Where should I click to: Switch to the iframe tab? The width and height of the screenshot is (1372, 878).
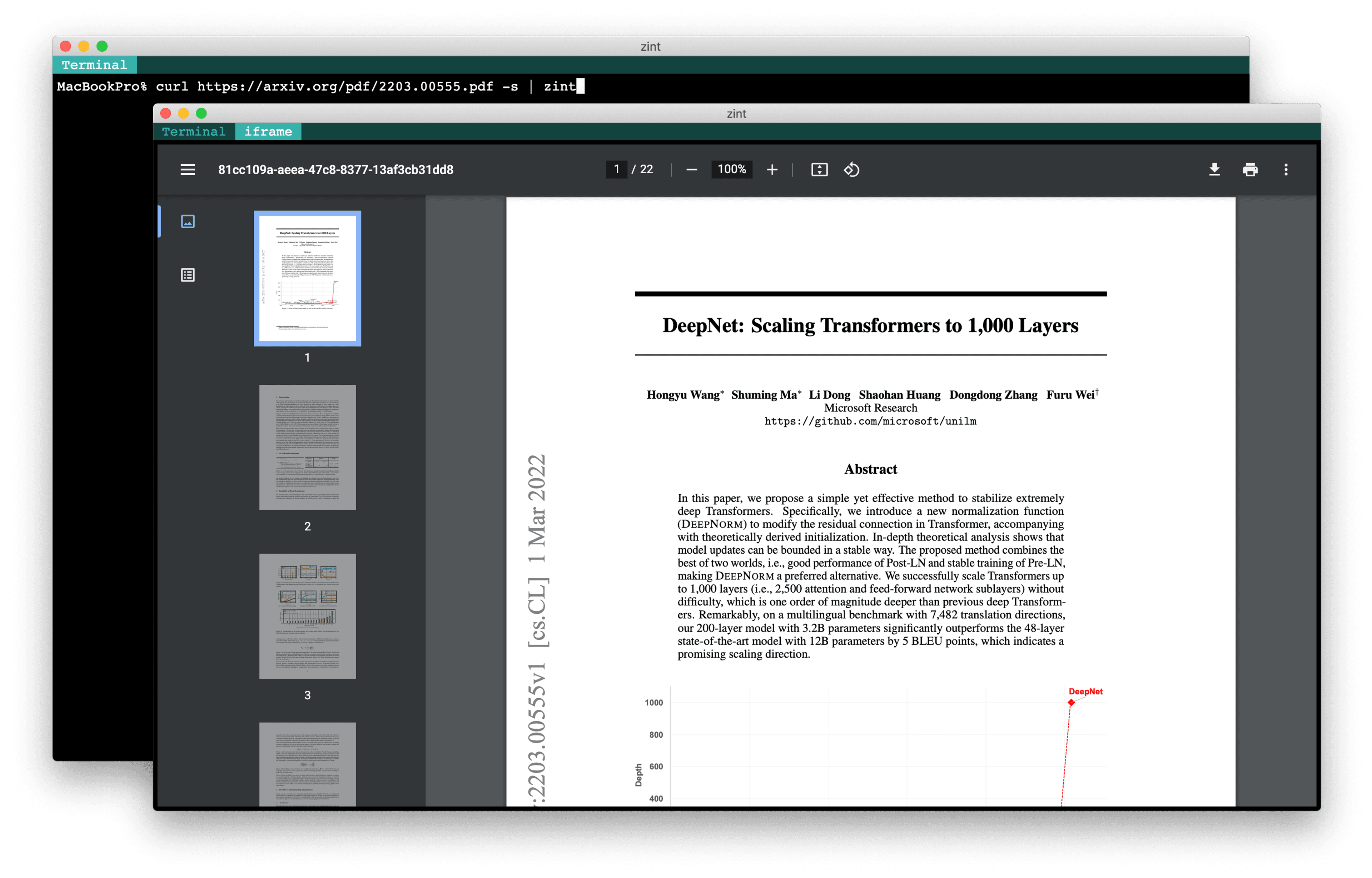tap(268, 132)
